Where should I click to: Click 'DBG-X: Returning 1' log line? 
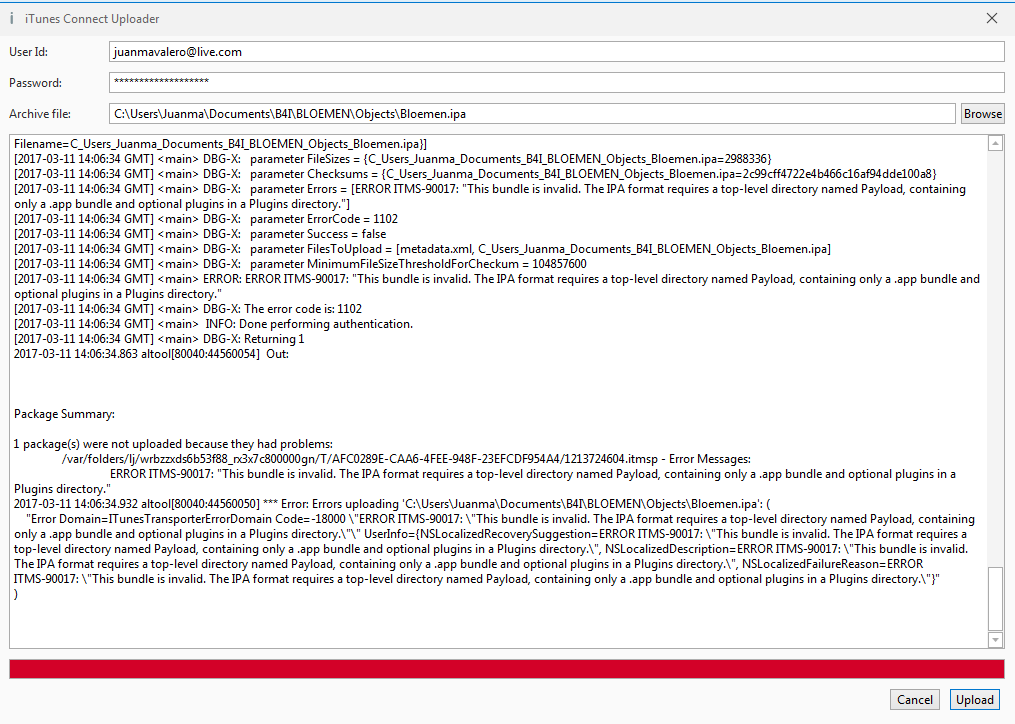(159, 339)
